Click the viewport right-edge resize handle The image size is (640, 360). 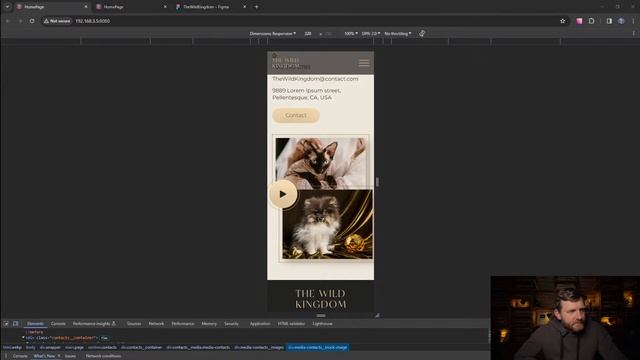[x=377, y=182]
